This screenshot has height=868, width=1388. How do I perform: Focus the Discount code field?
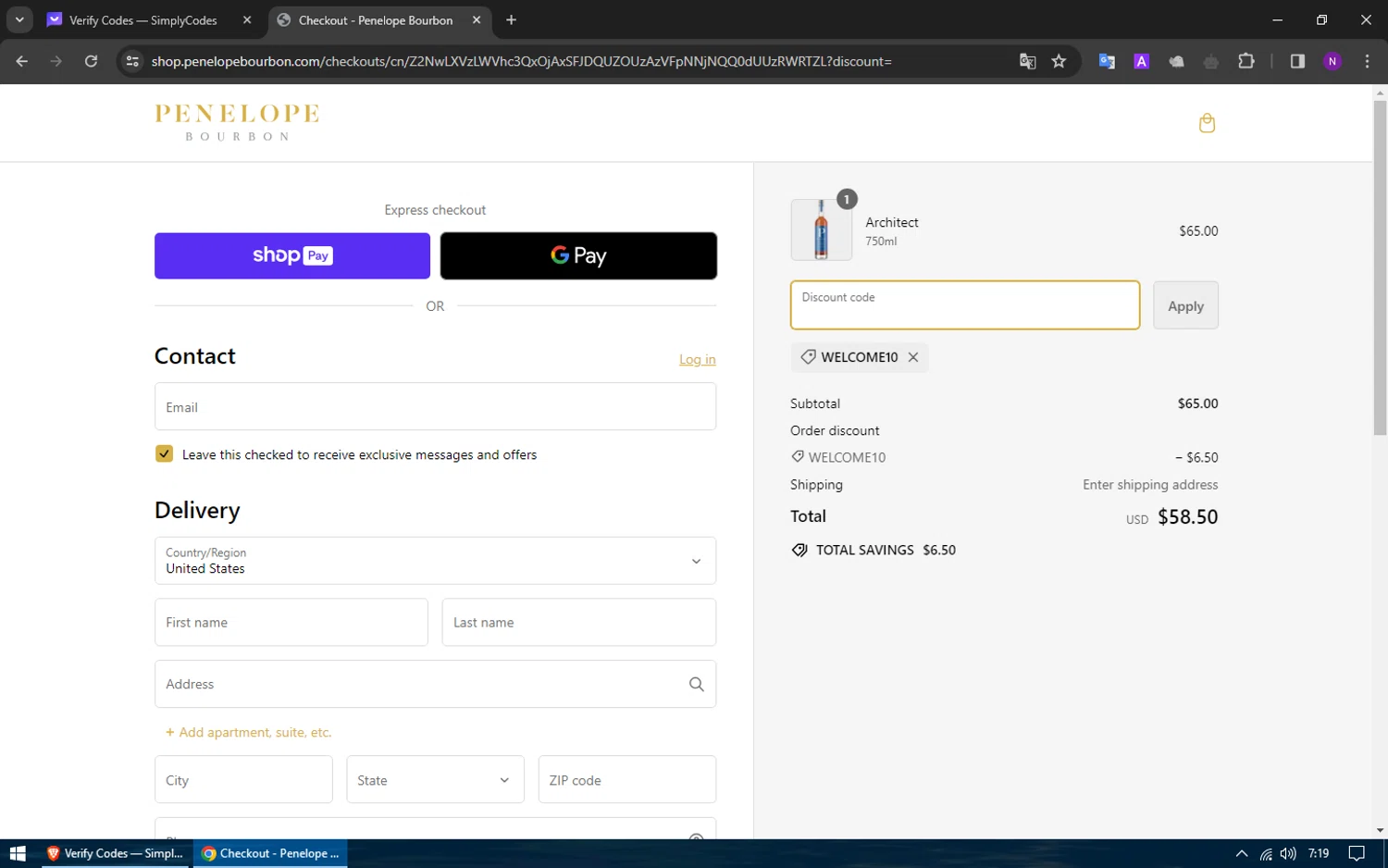[x=965, y=305]
